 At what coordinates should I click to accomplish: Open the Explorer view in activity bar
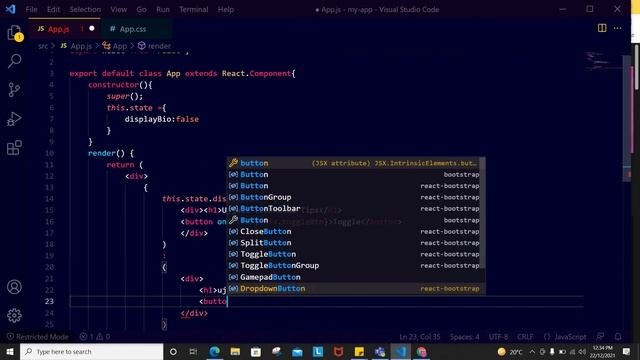[15, 33]
